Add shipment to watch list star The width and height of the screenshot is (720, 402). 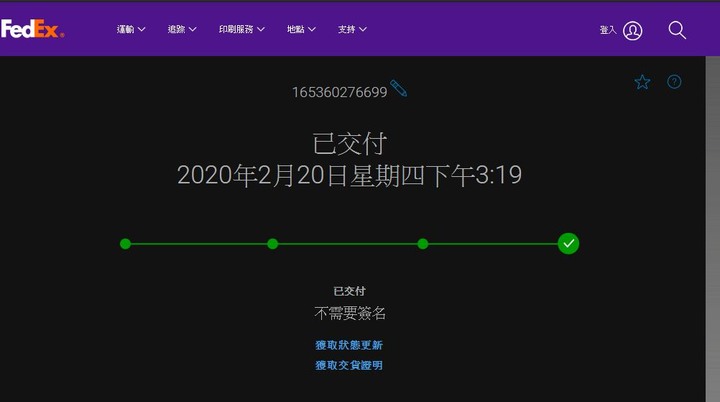[642, 82]
